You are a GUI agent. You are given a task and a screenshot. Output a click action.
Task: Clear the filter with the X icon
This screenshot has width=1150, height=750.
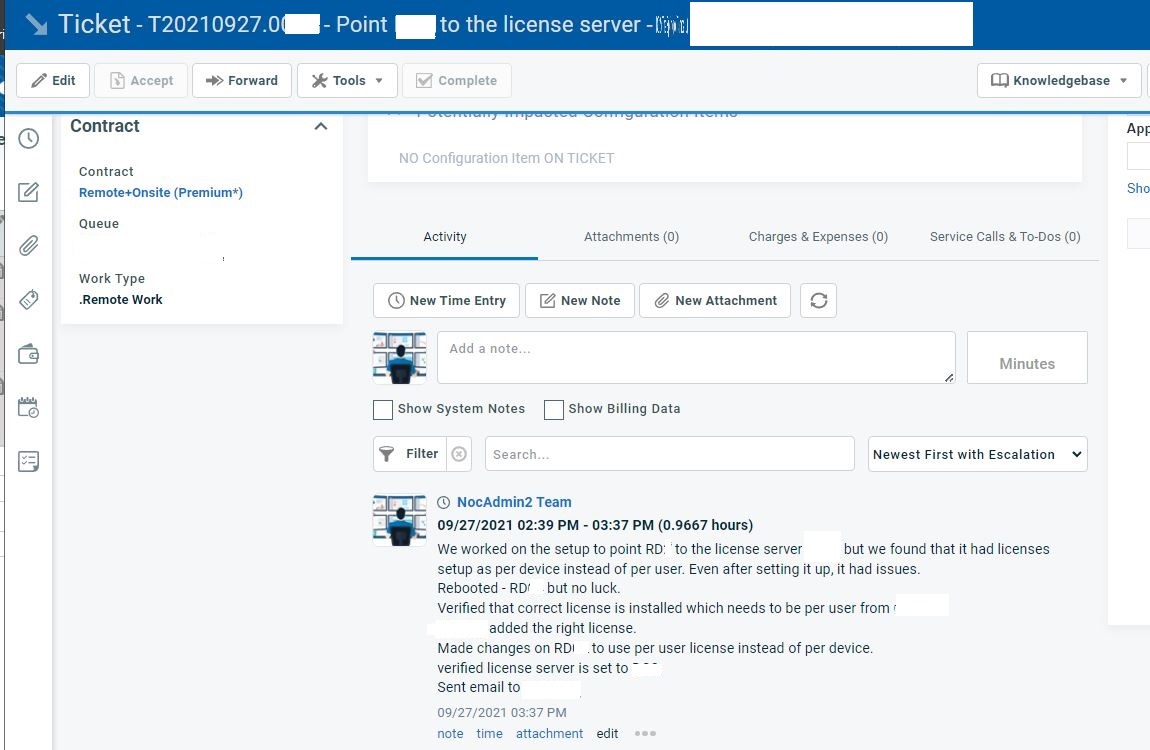(459, 454)
